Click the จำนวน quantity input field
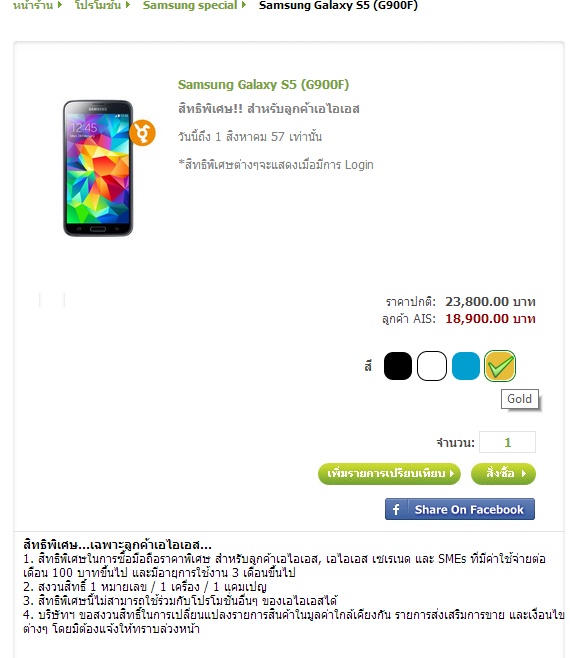This screenshot has height=658, width=570. click(x=507, y=442)
